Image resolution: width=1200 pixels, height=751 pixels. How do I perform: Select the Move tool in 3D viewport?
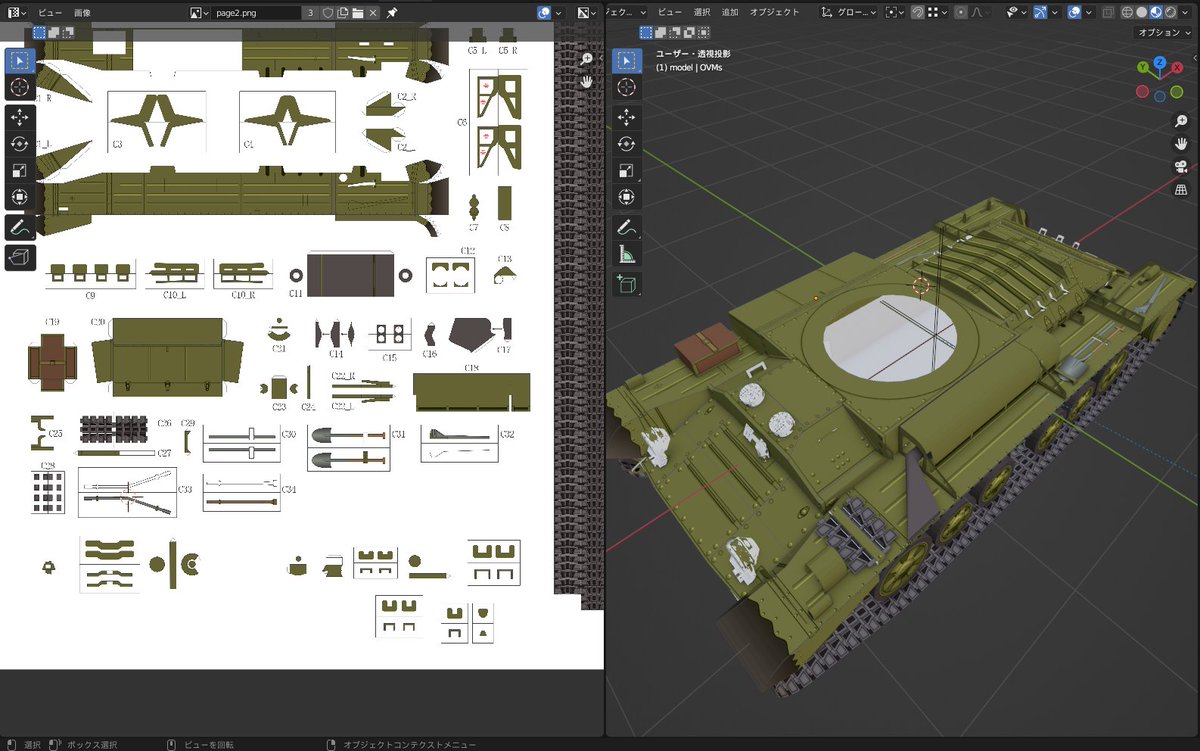627,118
